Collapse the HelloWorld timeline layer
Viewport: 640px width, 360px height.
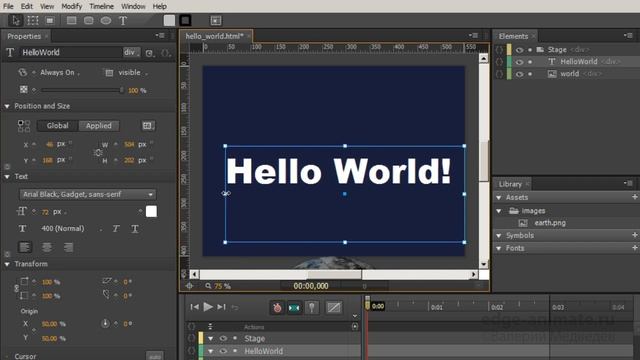coord(211,351)
